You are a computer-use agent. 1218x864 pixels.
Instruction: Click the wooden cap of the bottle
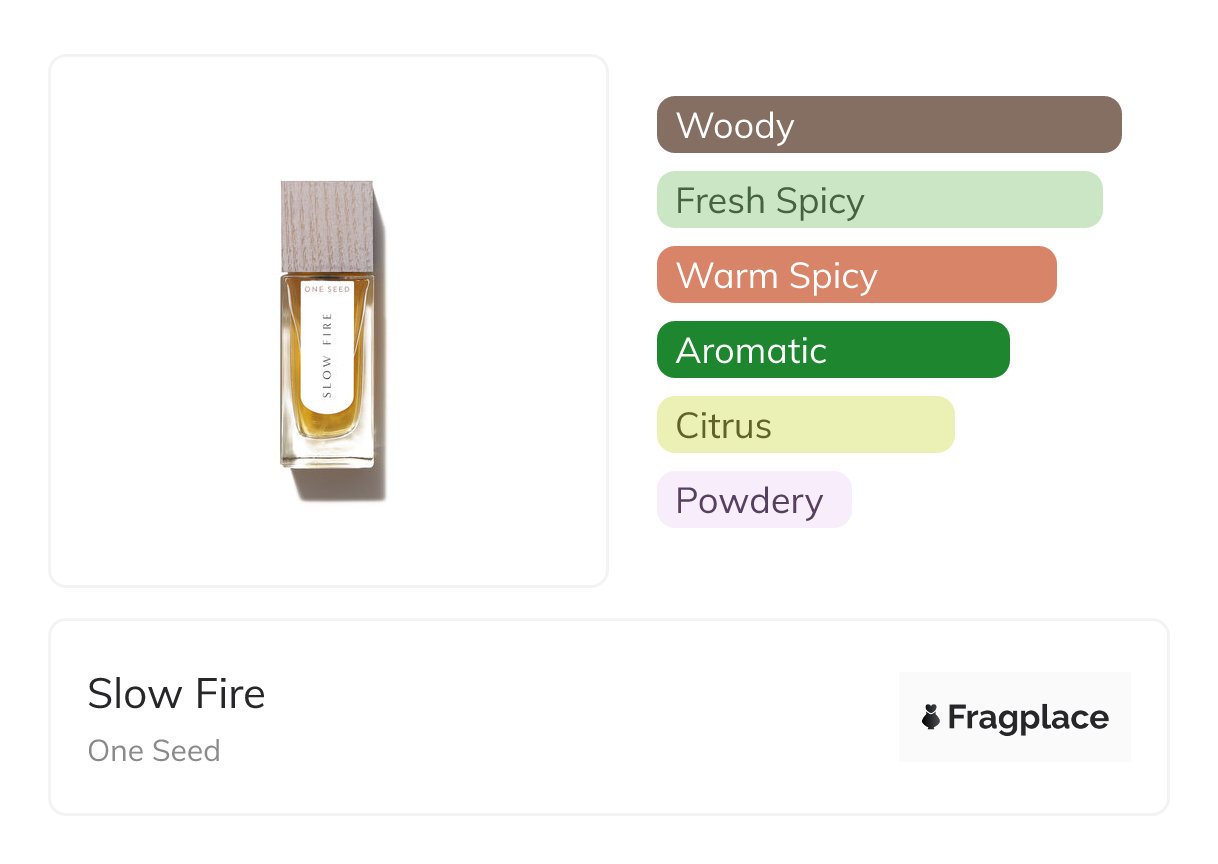point(327,226)
